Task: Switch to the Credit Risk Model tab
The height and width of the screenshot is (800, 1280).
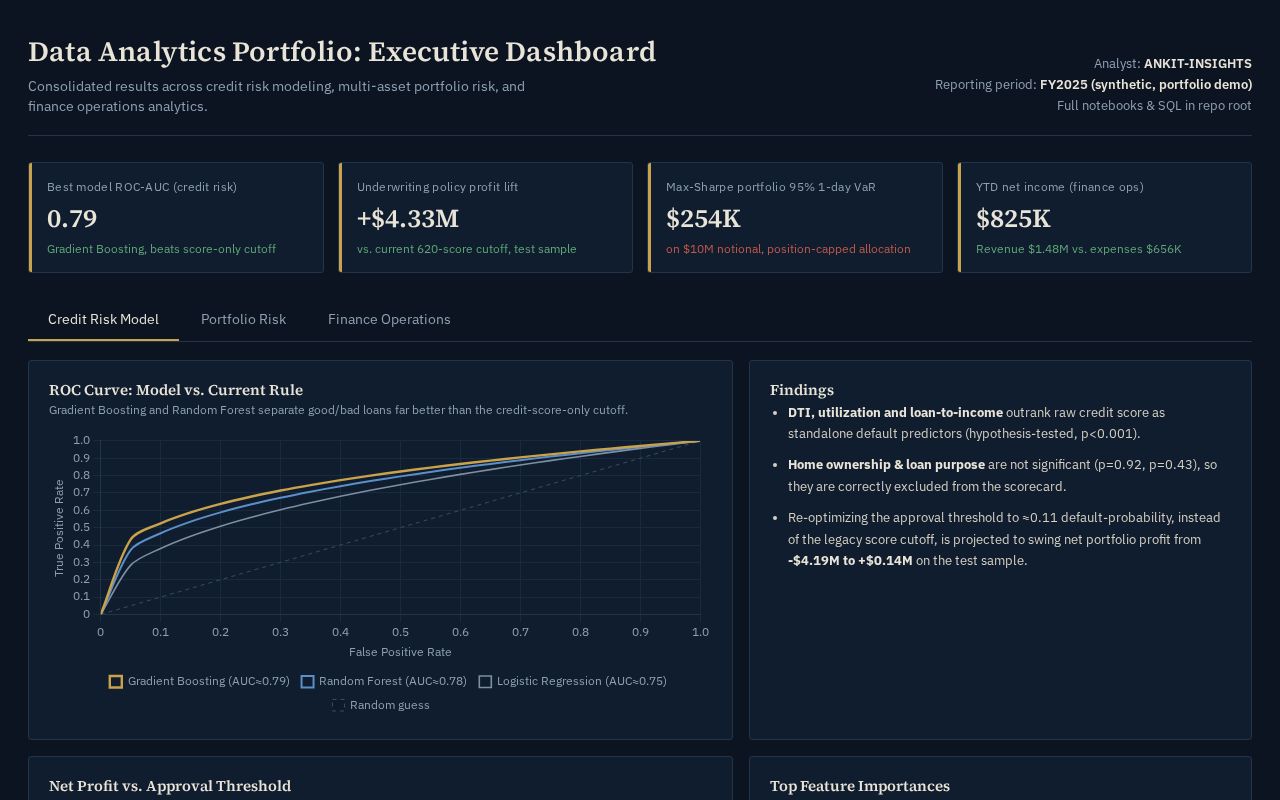Action: [x=103, y=319]
